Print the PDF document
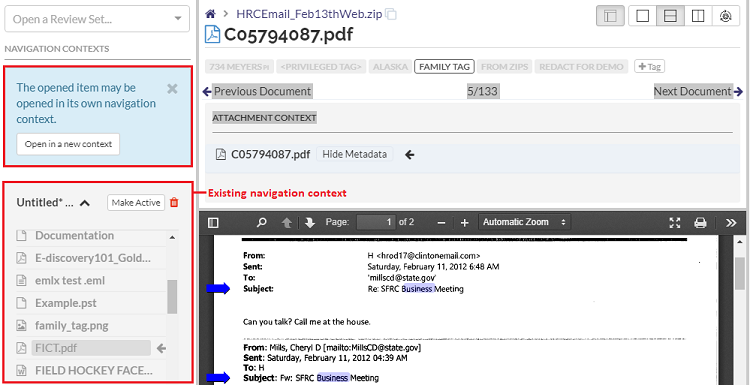This screenshot has width=750, height=385. [x=700, y=222]
